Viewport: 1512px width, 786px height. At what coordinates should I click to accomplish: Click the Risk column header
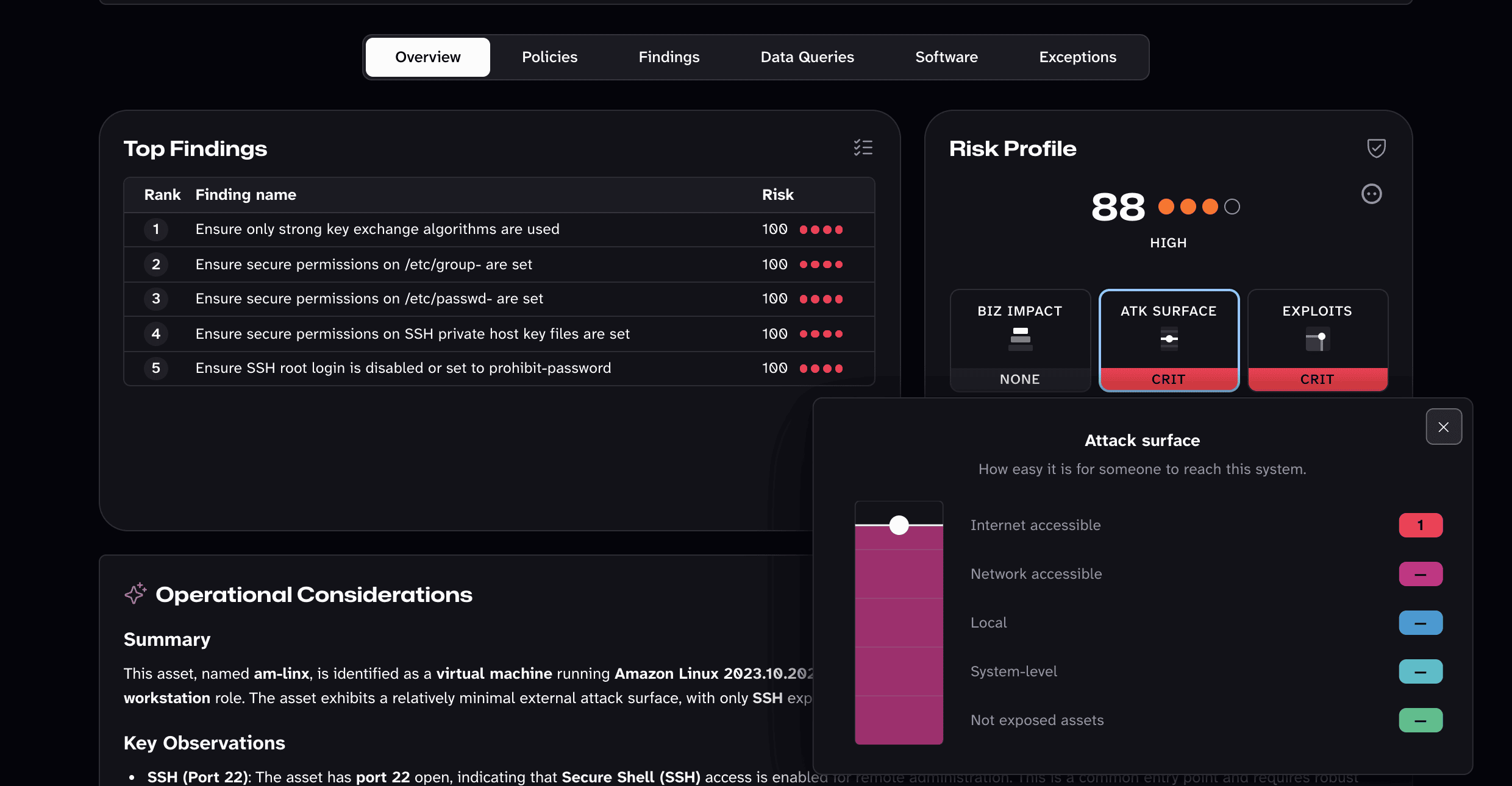[x=778, y=195]
